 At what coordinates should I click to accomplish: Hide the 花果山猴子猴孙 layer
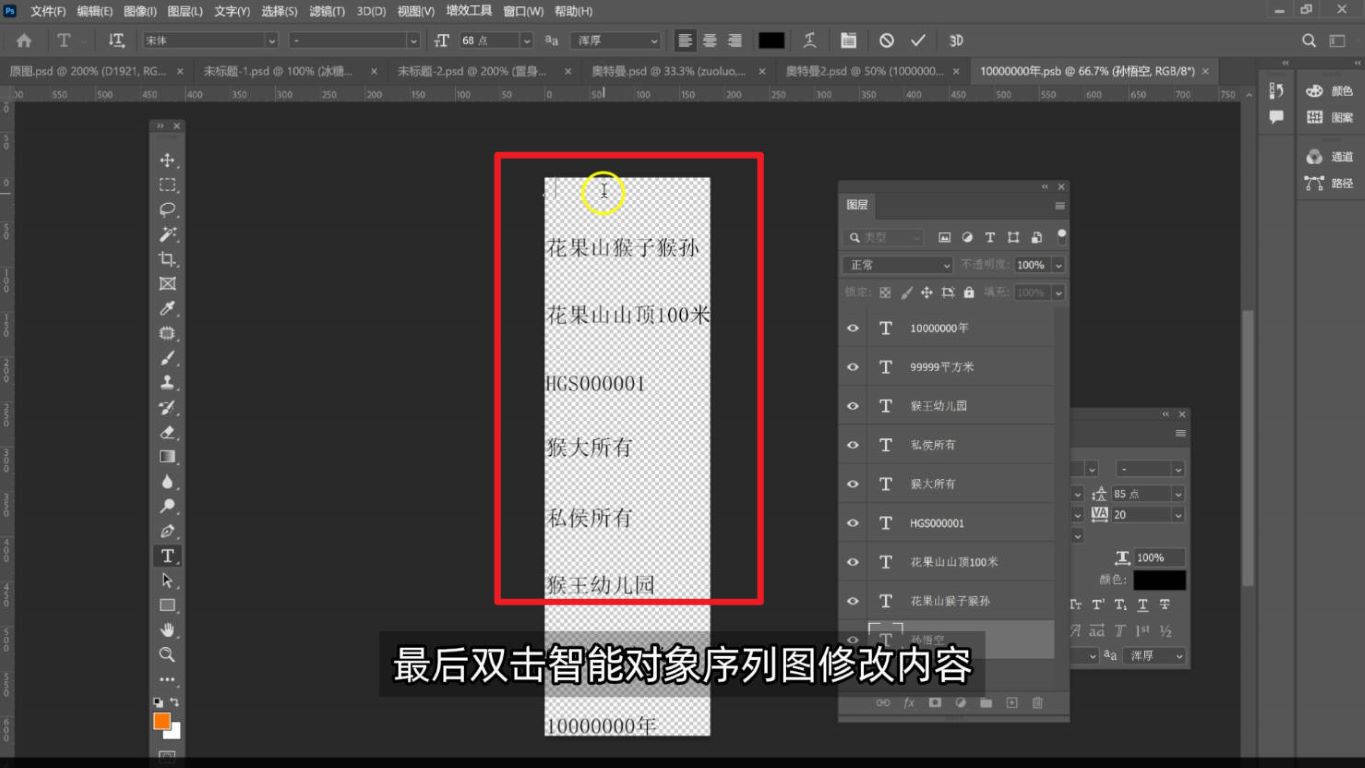click(853, 601)
